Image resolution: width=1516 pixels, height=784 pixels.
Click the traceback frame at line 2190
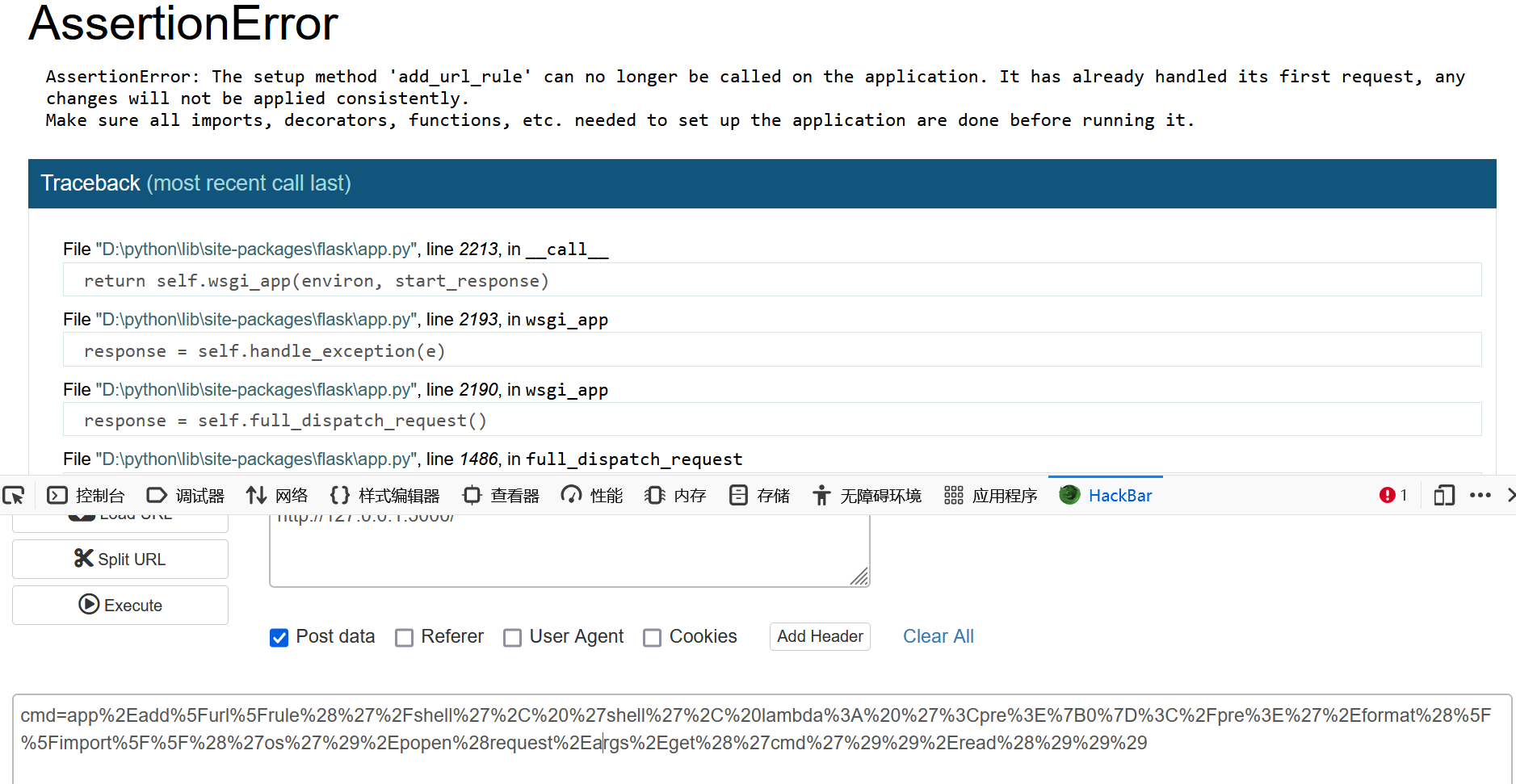(335, 390)
